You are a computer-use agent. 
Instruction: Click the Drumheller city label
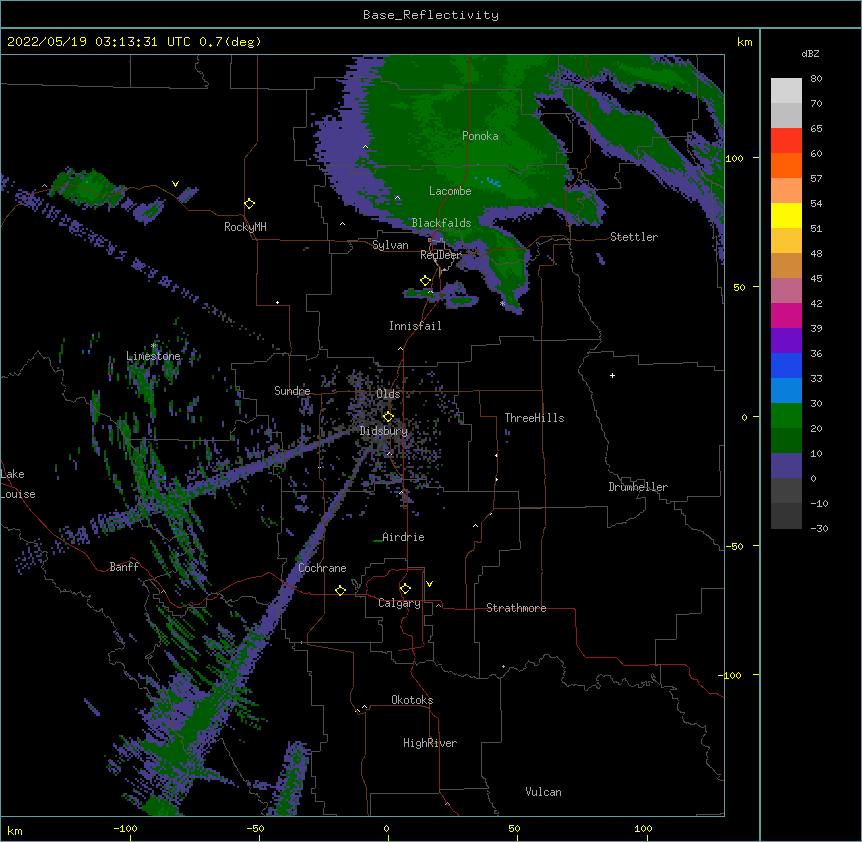638,487
